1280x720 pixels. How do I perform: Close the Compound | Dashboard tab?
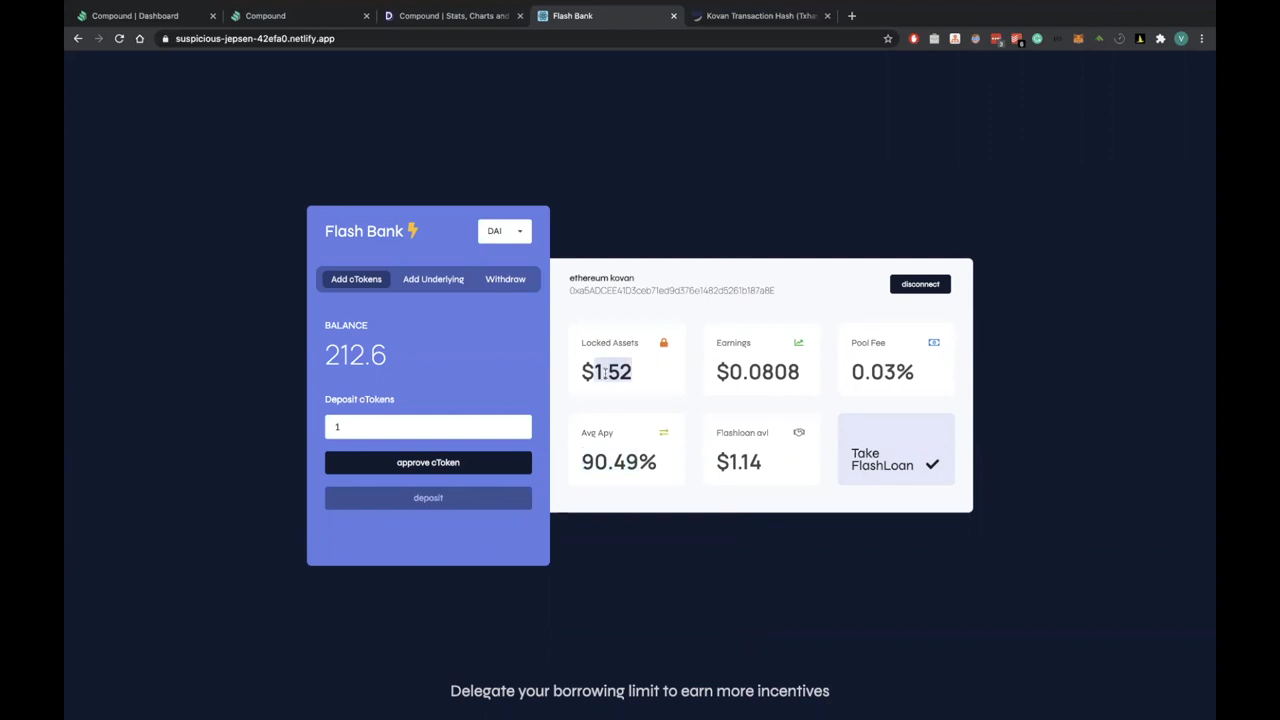pos(213,16)
